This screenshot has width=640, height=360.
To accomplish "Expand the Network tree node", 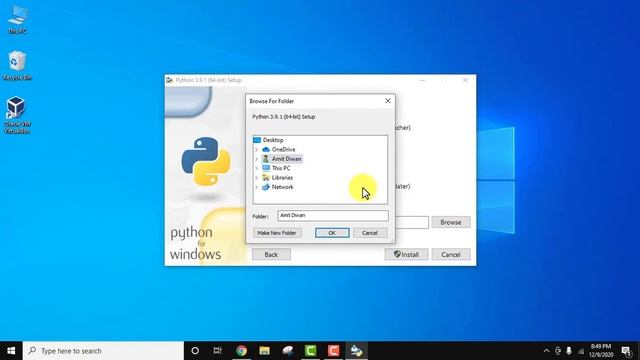I will [x=257, y=187].
